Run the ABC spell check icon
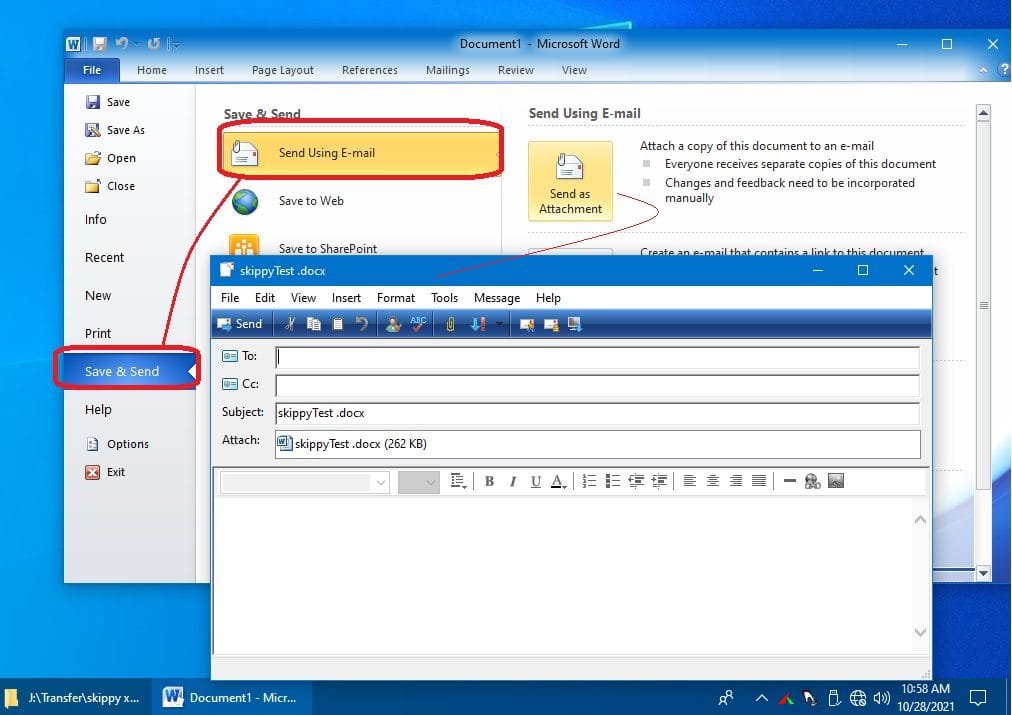1012x715 pixels. click(418, 324)
